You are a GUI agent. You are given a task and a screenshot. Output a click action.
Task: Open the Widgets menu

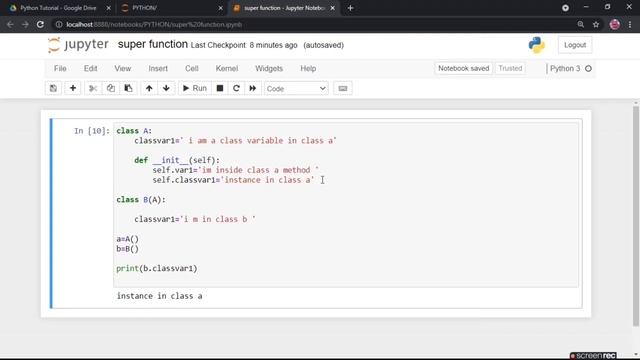point(269,69)
